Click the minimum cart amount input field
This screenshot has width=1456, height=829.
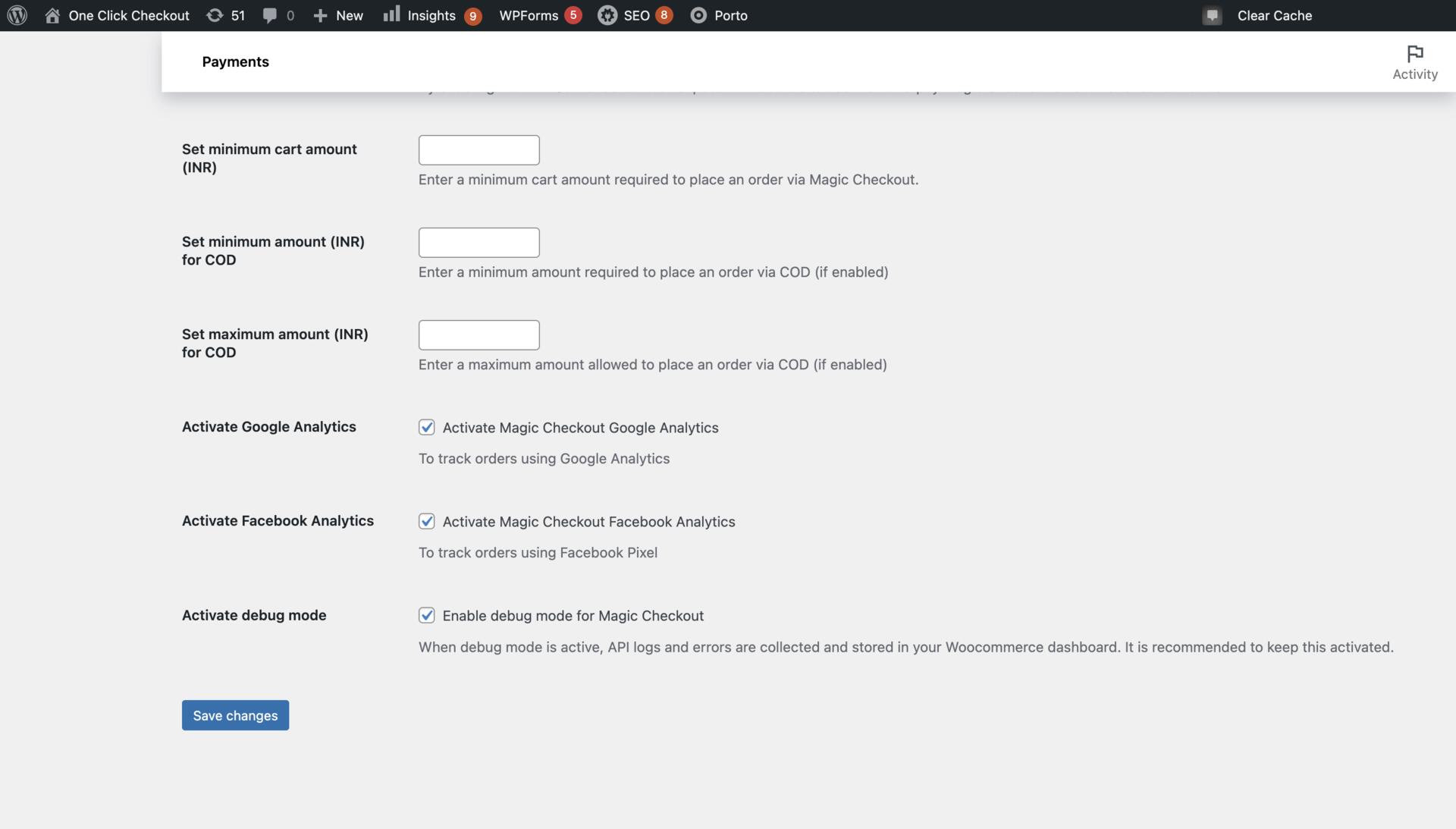click(478, 149)
